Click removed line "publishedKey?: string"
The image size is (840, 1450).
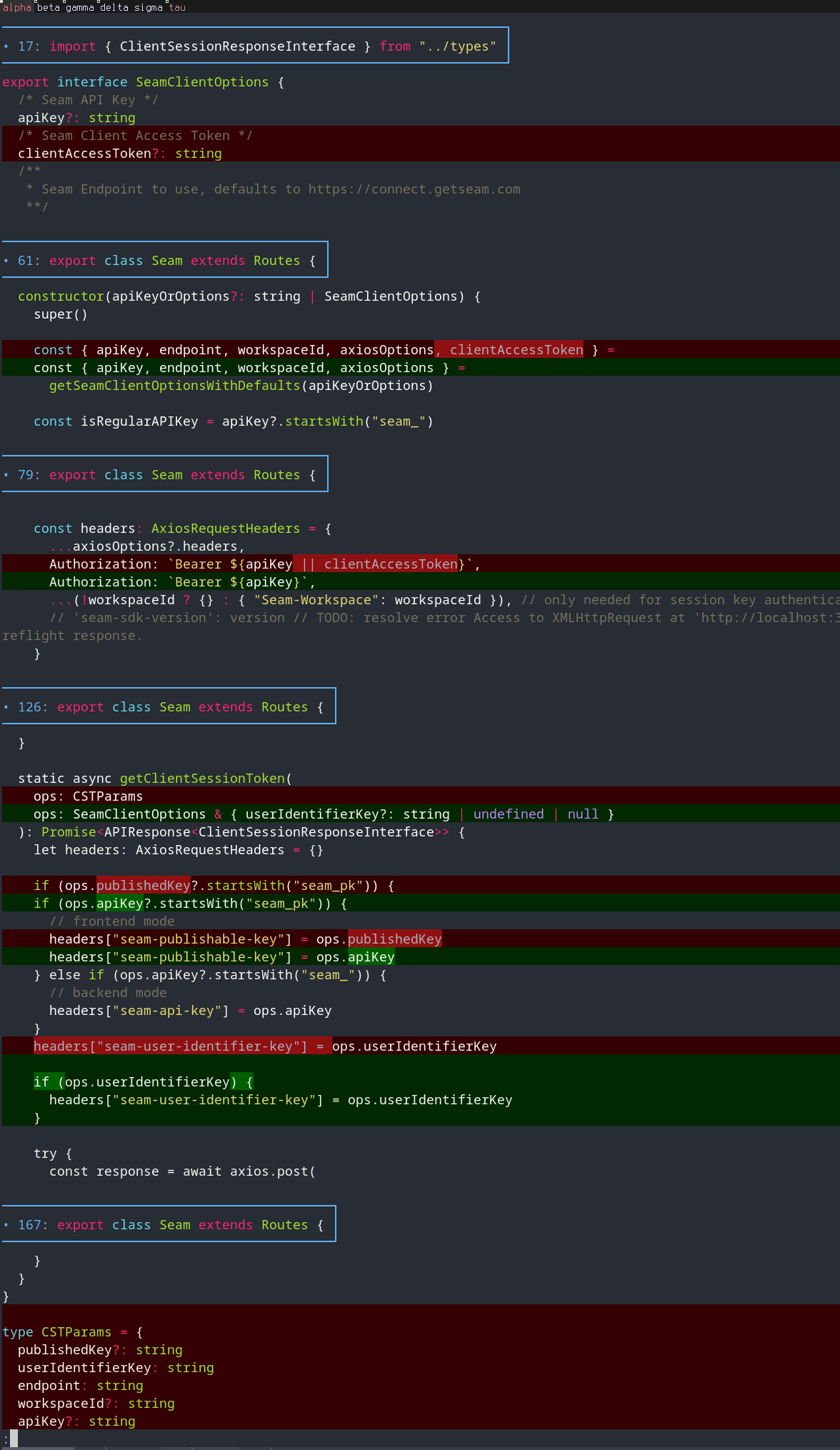(x=100, y=1350)
